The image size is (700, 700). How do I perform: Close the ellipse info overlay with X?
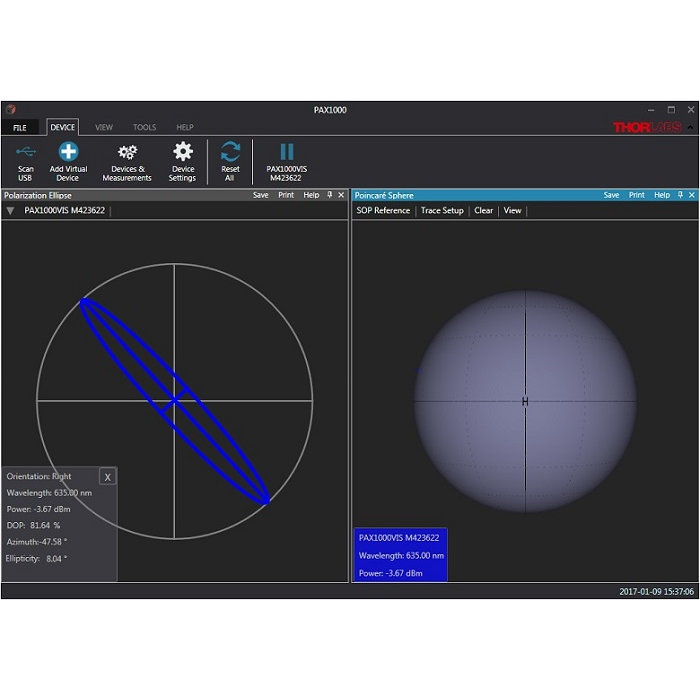108,477
